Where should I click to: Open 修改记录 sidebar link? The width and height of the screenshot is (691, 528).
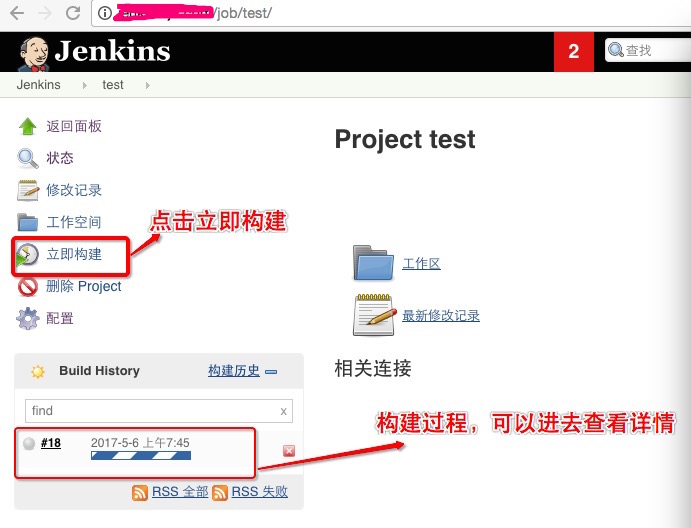(74, 190)
